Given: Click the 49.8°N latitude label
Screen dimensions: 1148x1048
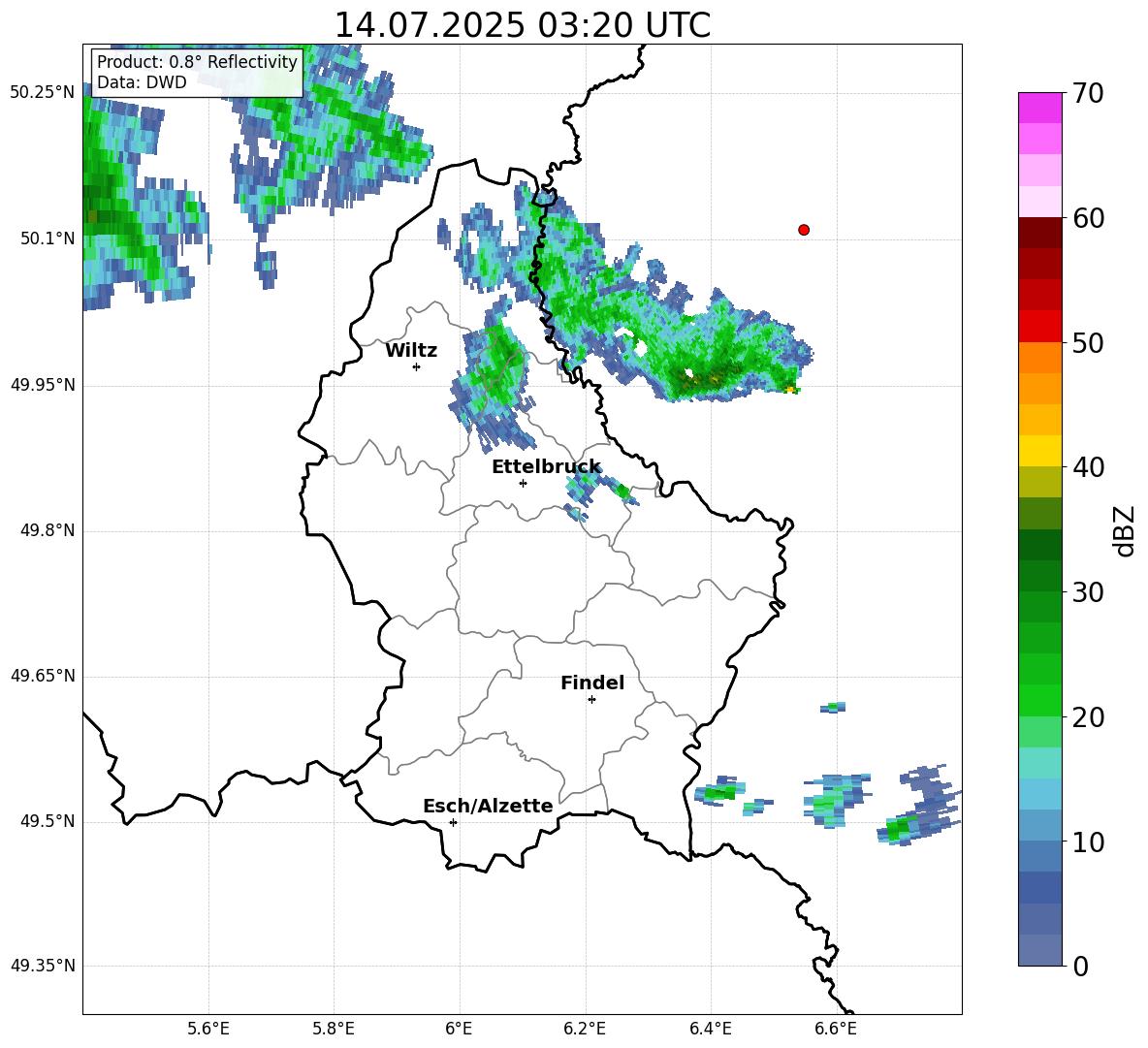Looking at the screenshot, I should (48, 530).
